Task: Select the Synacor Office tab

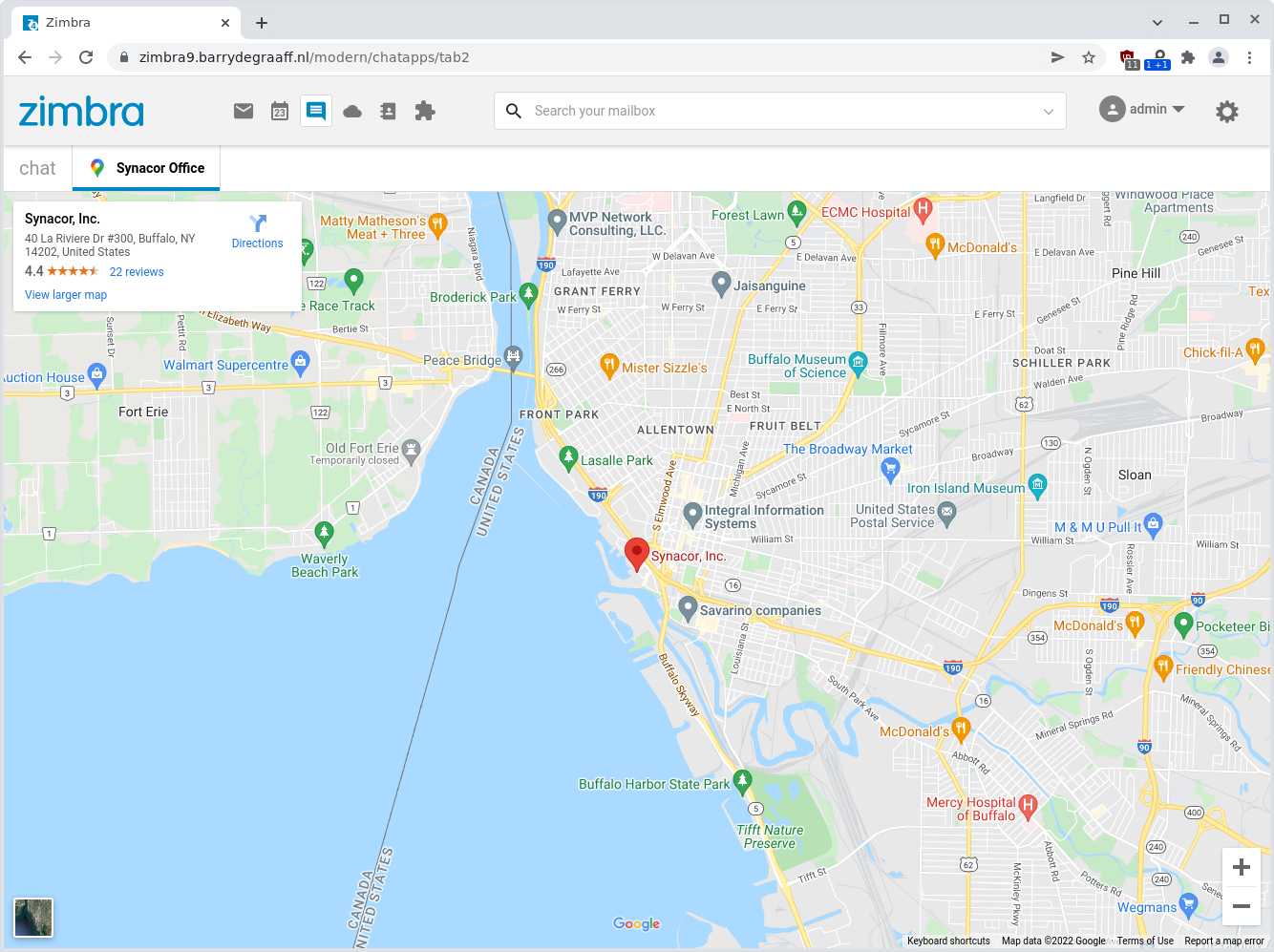Action: pos(146,168)
